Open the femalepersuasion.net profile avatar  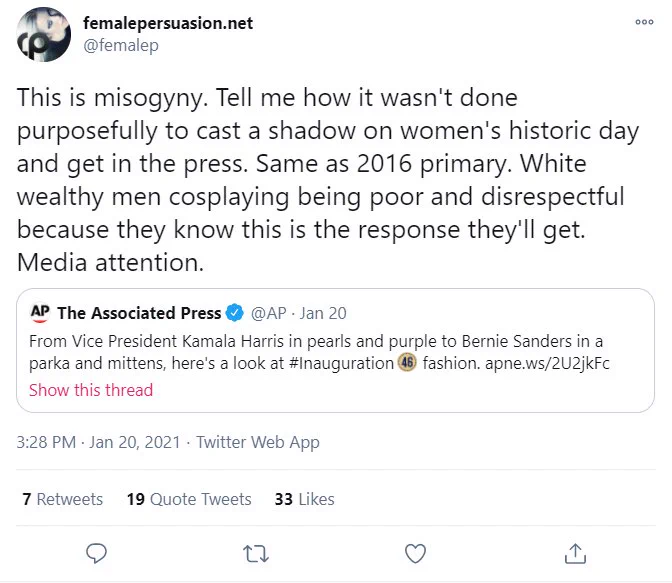[43, 34]
